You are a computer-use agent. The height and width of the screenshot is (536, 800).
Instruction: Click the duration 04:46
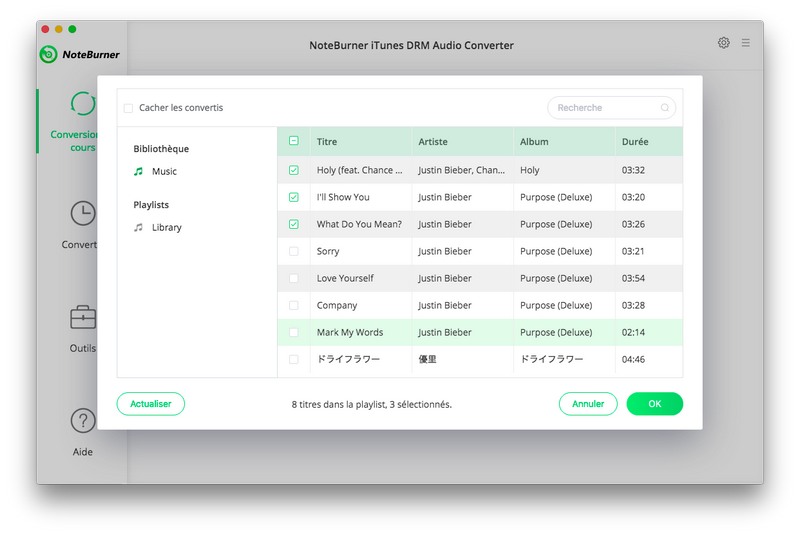633,360
